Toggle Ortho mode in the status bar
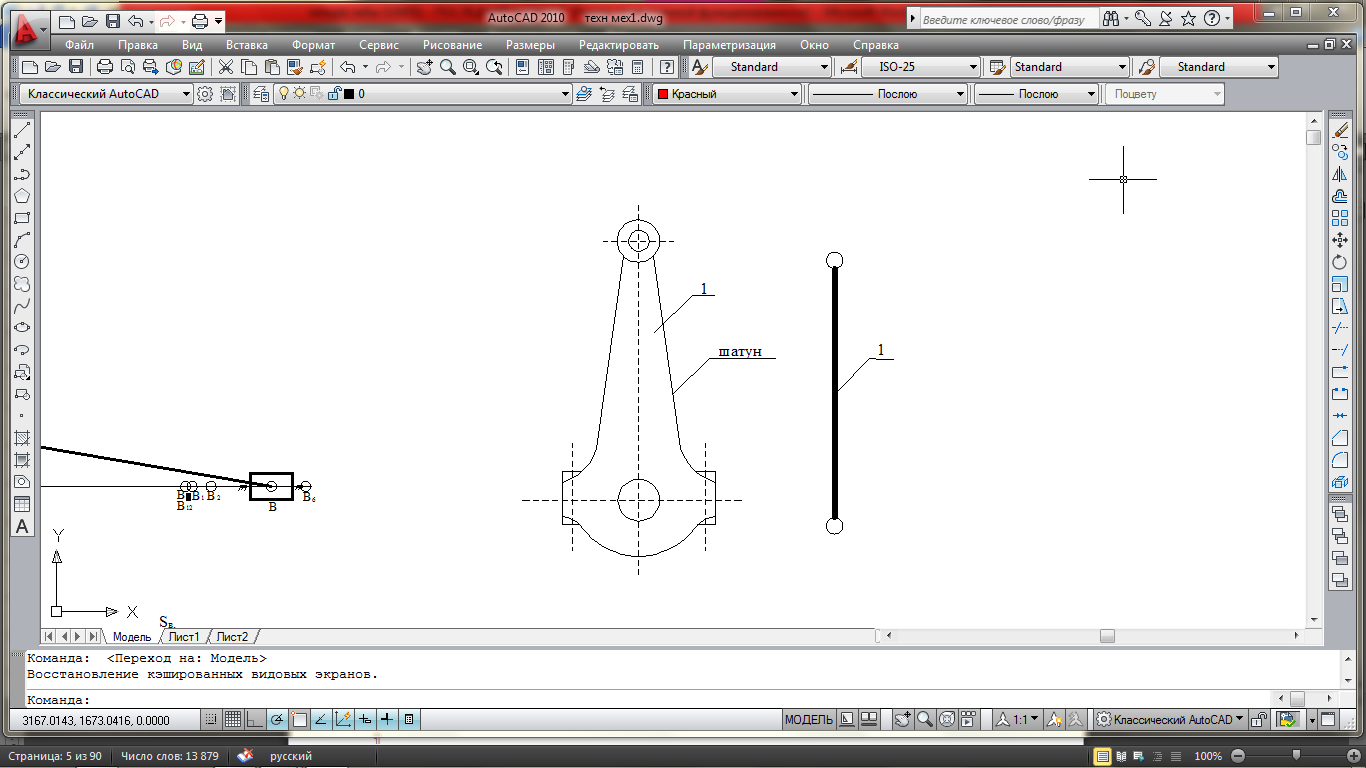This screenshot has width=1366, height=768. (x=254, y=719)
